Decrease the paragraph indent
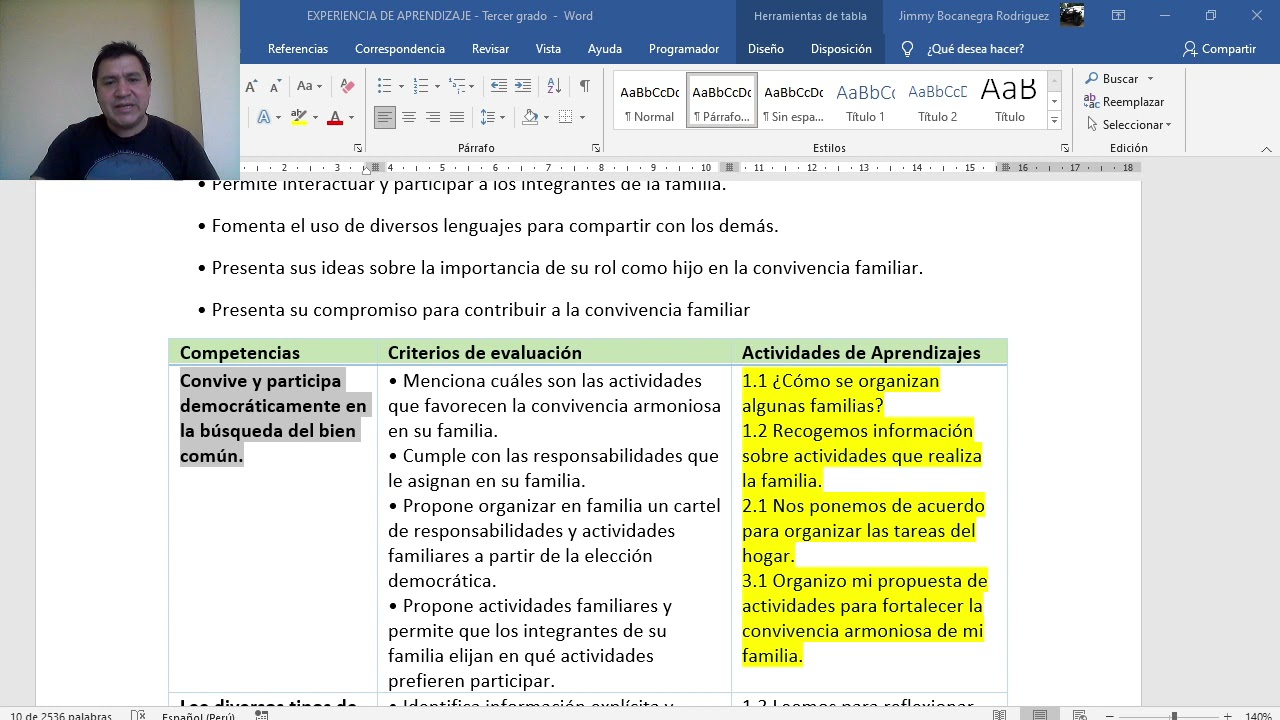The height and width of the screenshot is (720, 1280). (x=498, y=86)
